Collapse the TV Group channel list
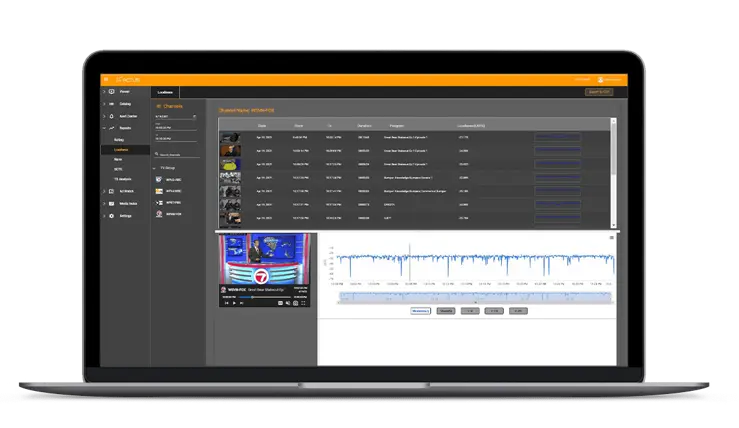The height and width of the screenshot is (428, 739). click(154, 167)
